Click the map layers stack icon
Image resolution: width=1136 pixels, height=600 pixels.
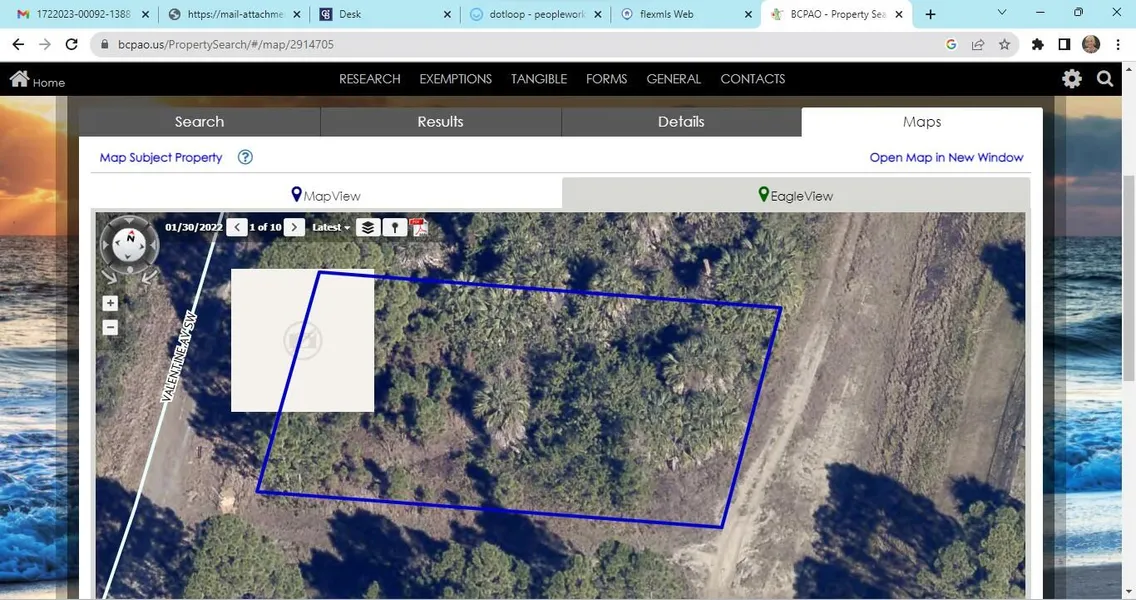click(368, 227)
